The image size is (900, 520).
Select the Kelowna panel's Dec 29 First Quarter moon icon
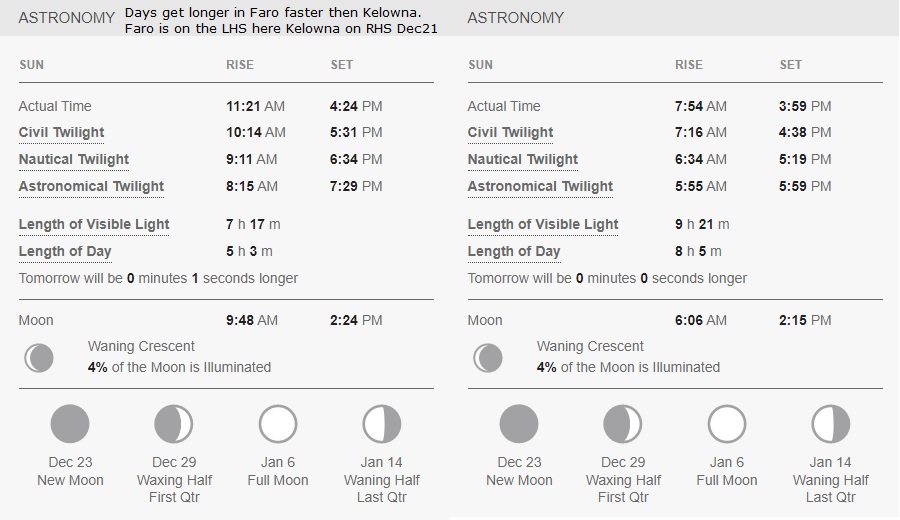click(x=623, y=424)
